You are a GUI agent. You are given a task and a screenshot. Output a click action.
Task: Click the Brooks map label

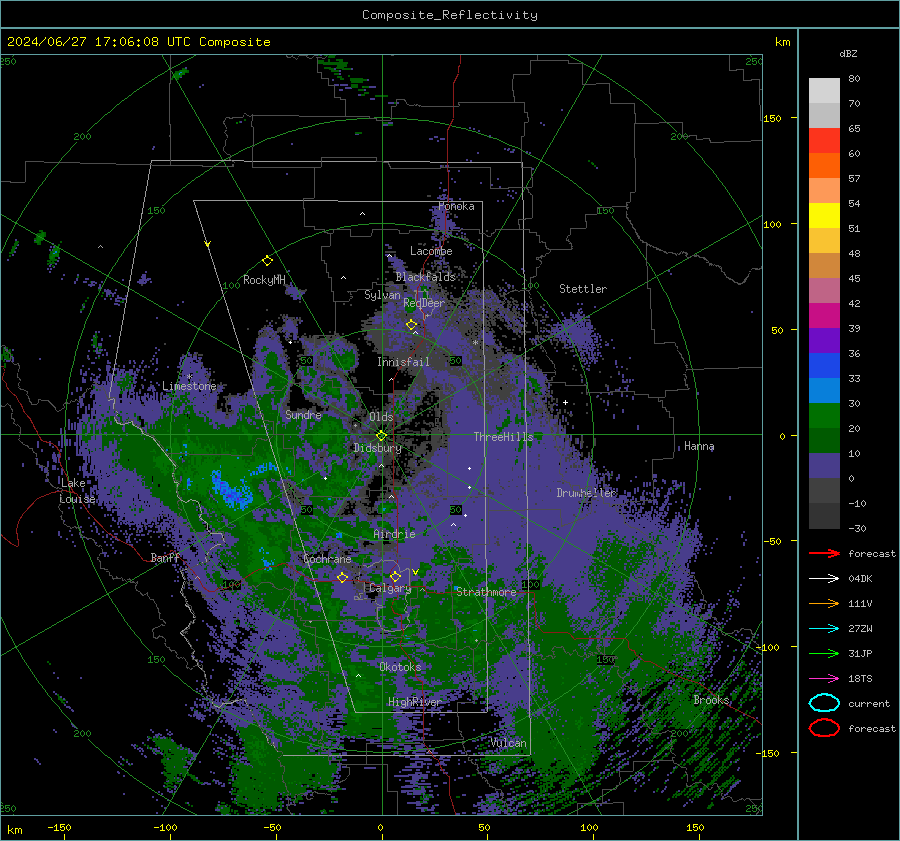coord(711,700)
